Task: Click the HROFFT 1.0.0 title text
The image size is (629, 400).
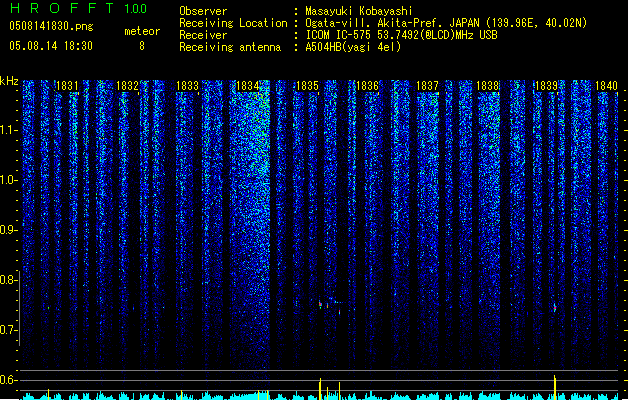Action: click(79, 8)
